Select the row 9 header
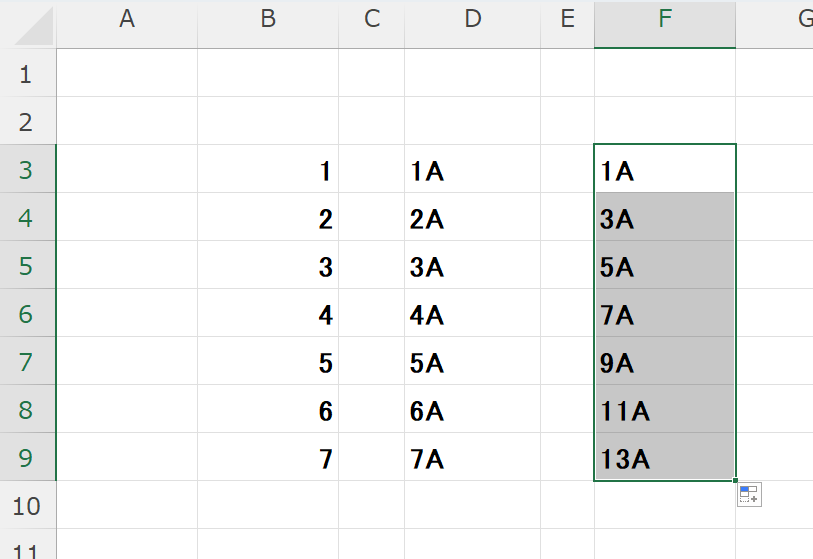This screenshot has width=813, height=559. (27, 458)
